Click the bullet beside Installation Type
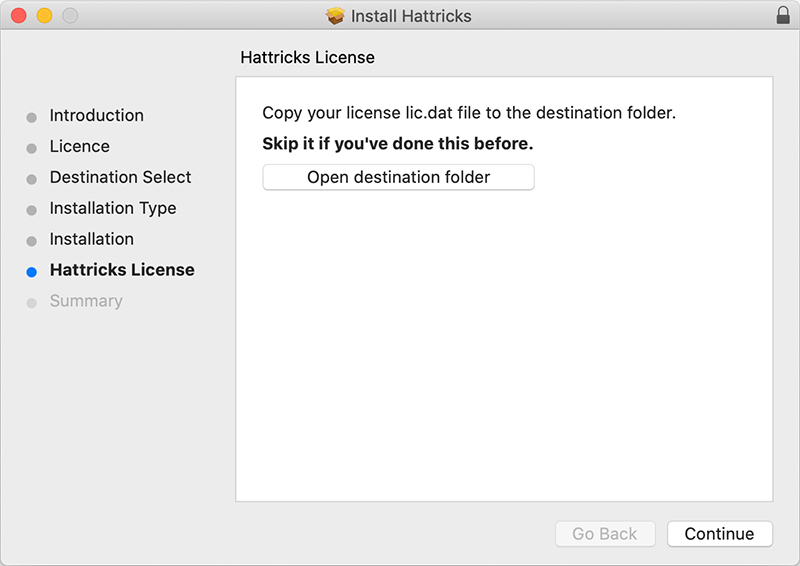The width and height of the screenshot is (800, 566). click(32, 210)
